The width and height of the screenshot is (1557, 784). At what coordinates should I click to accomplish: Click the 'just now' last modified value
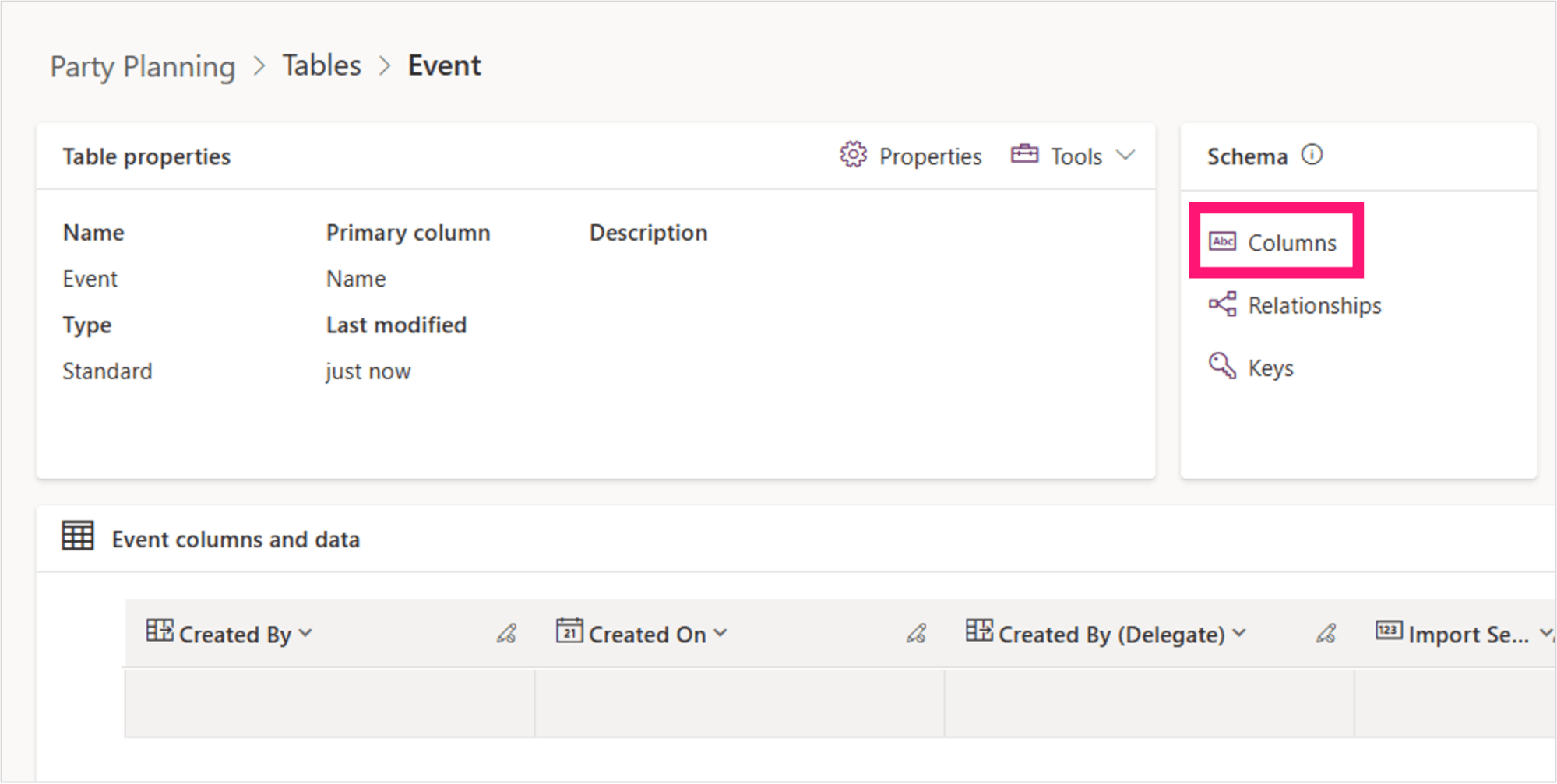[x=368, y=371]
